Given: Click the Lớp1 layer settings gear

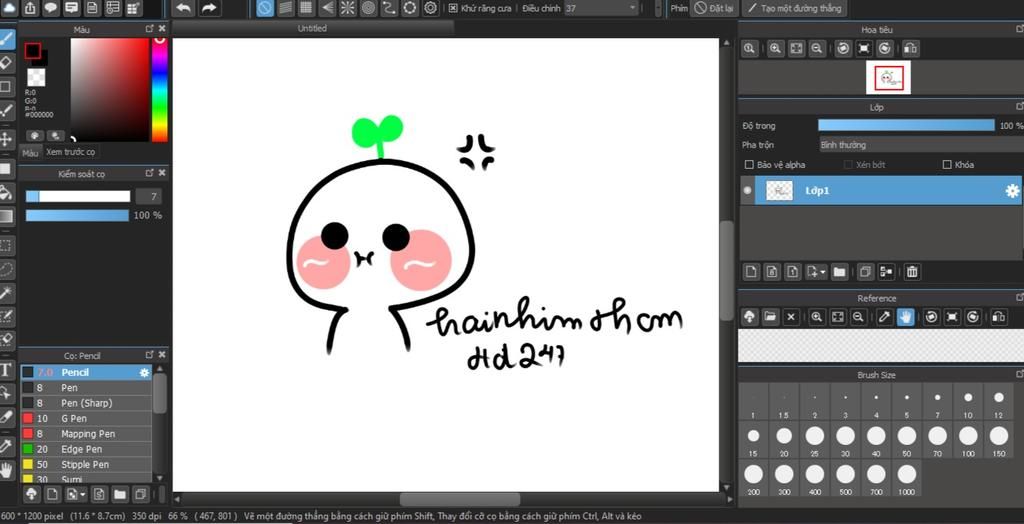Looking at the screenshot, I should 1012,191.
